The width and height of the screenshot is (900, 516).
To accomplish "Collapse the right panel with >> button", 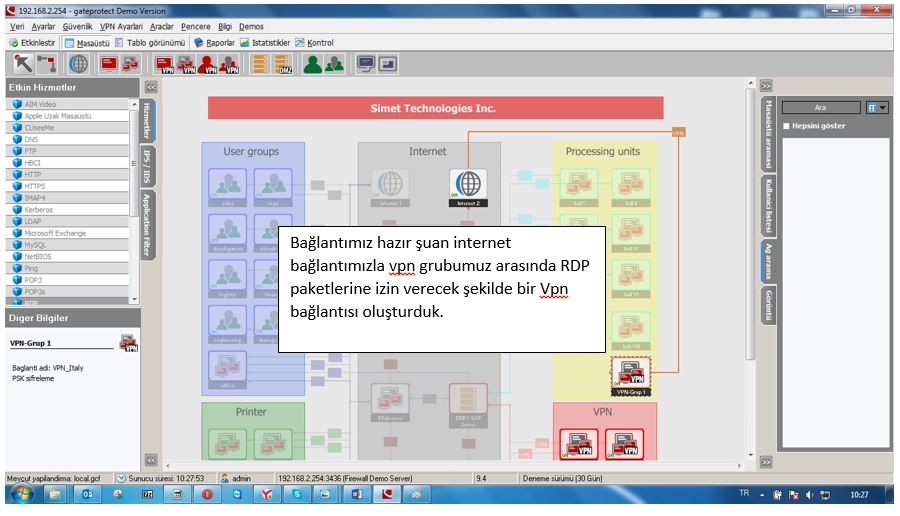I will click(765, 86).
